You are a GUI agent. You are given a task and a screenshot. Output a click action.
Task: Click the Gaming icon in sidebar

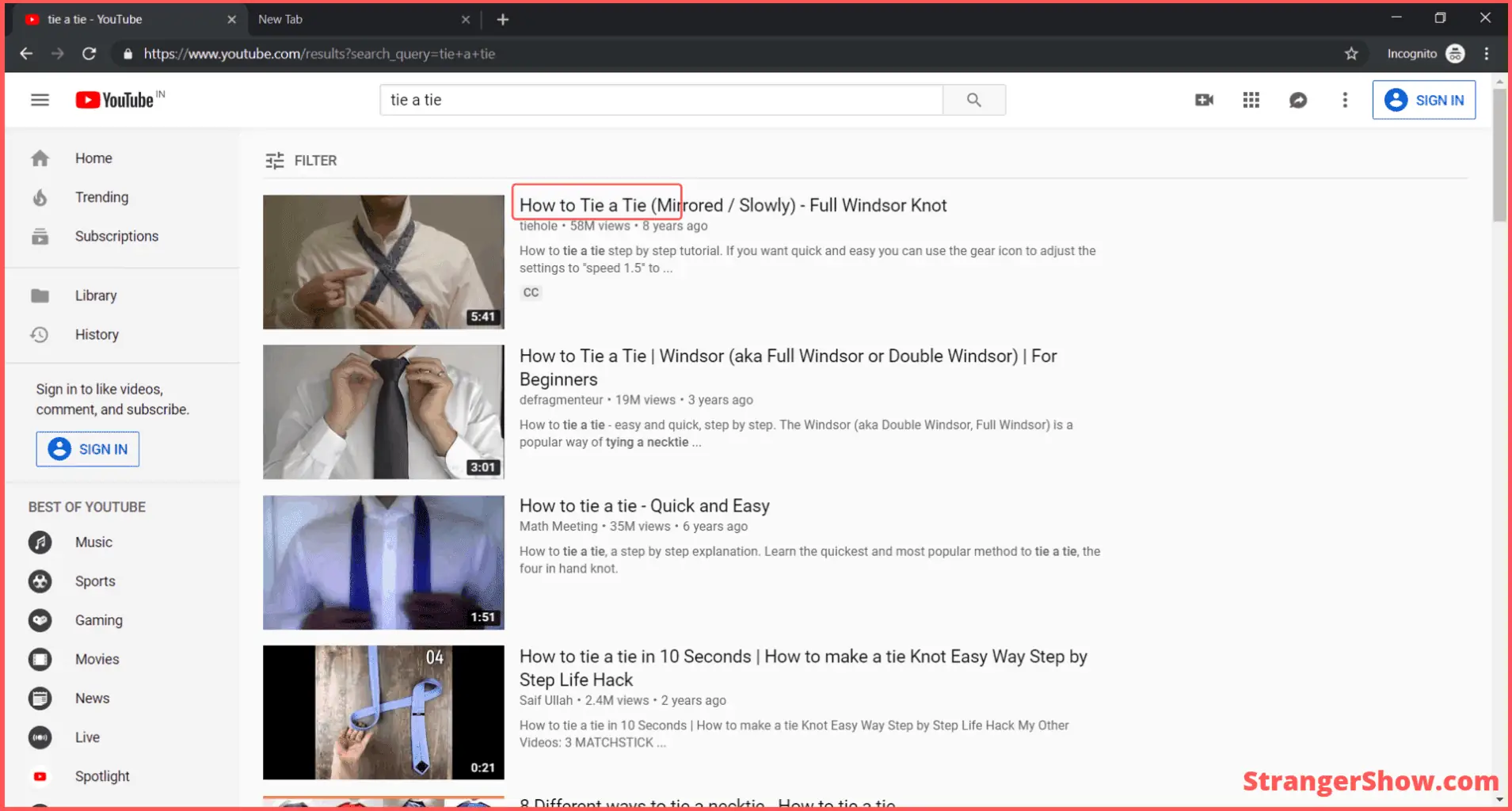coord(40,620)
